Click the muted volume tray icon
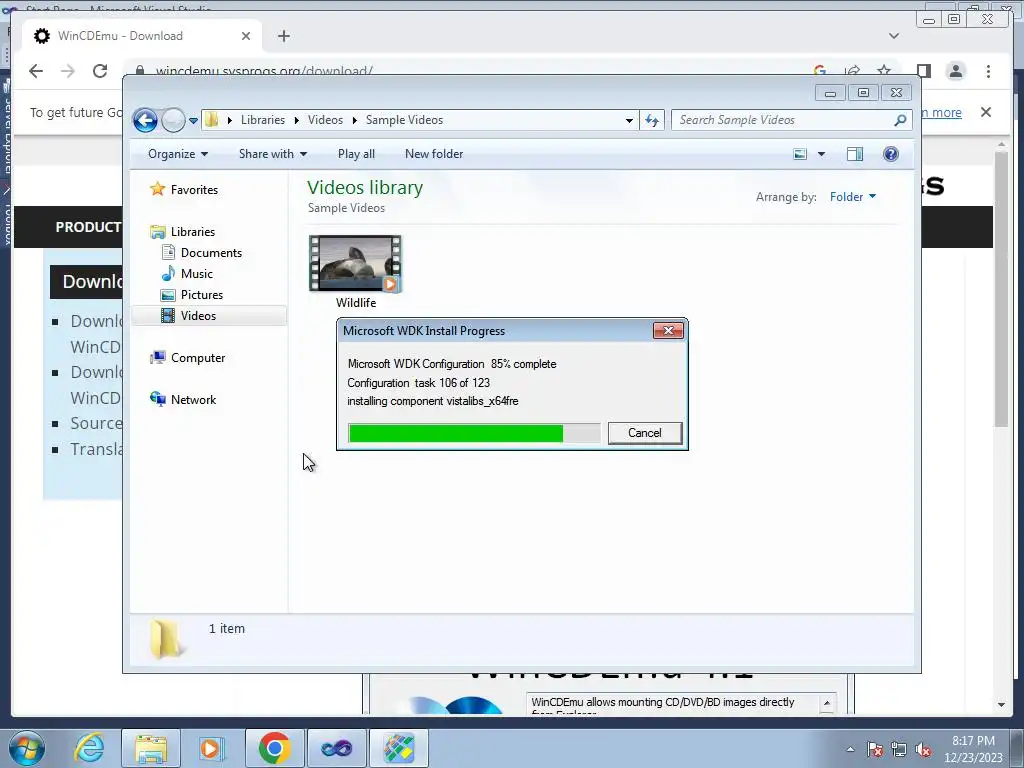The image size is (1024, 768). coord(923,749)
